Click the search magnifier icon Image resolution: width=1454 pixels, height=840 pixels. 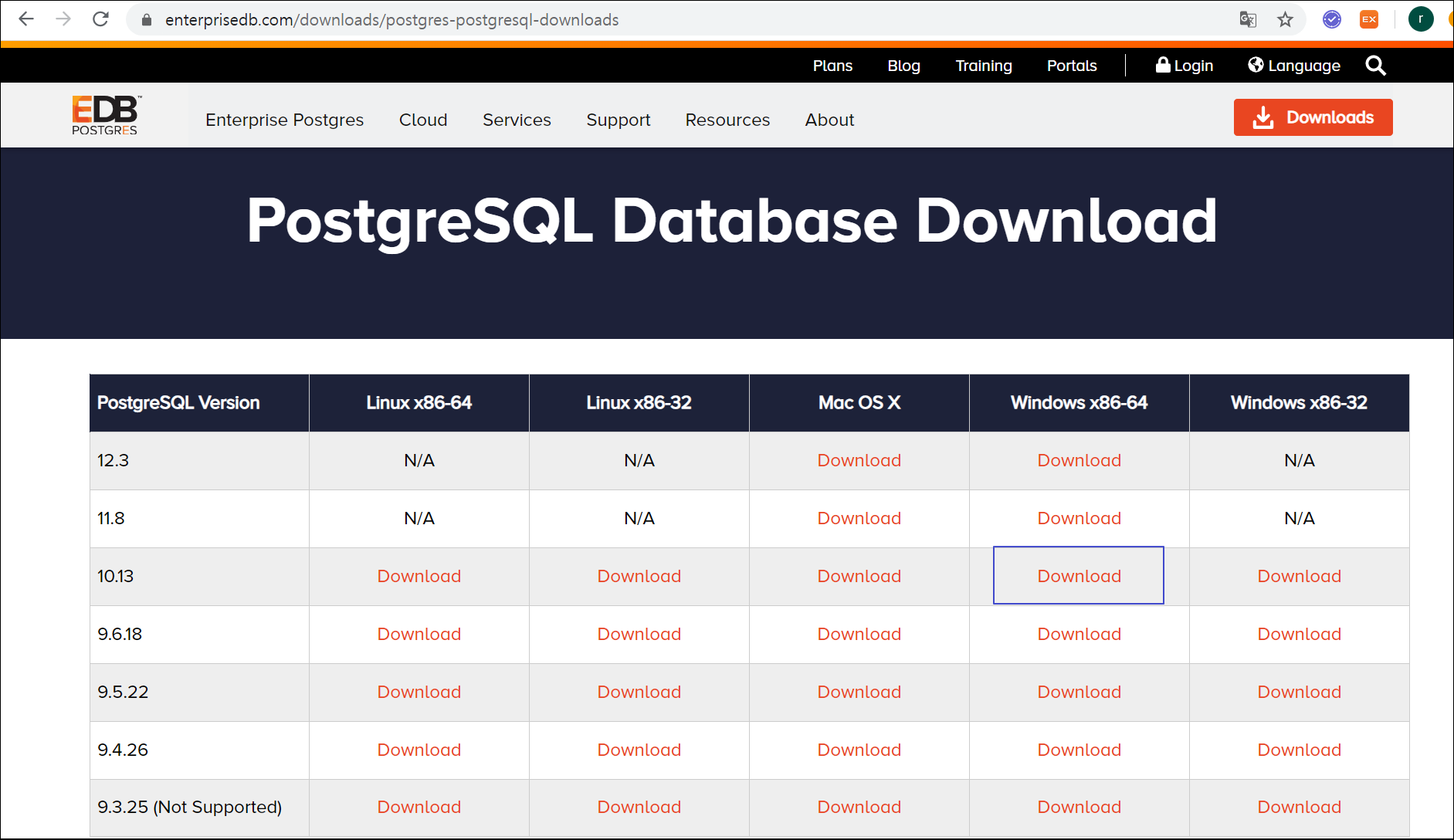[1375, 66]
